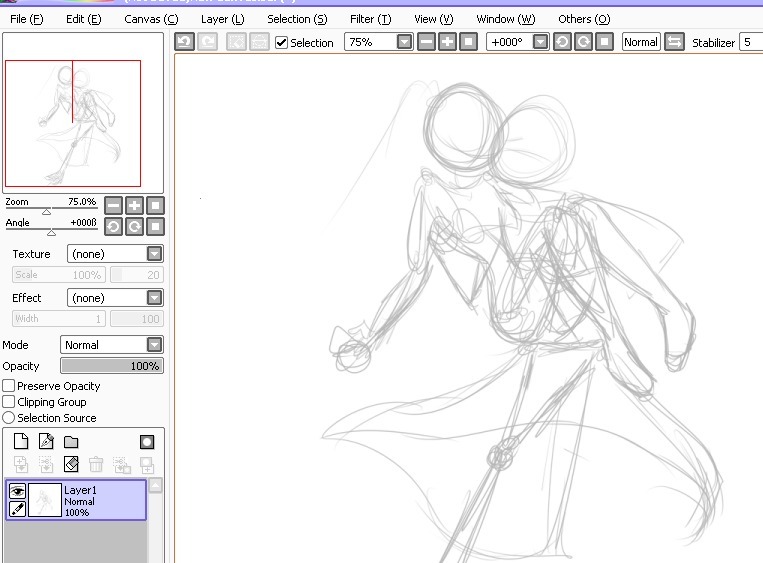Clear the layer with the eraser icon

[71, 464]
